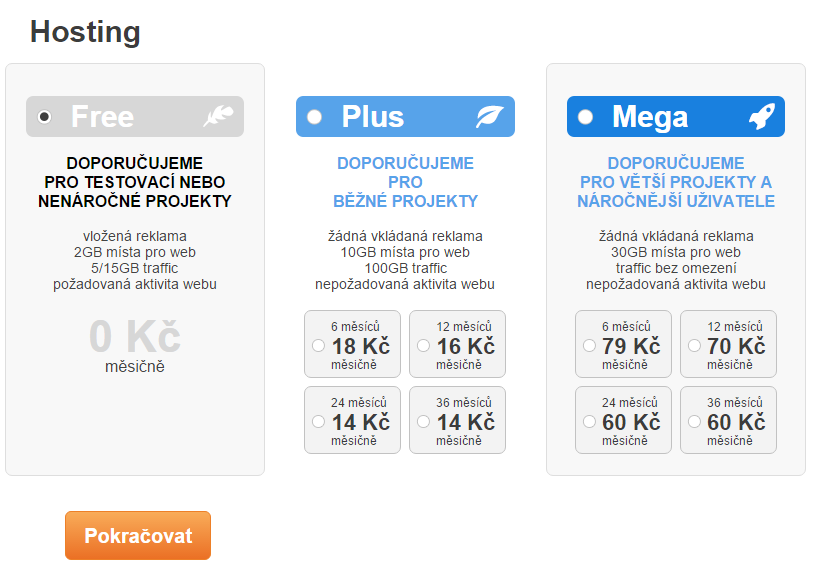Click the 0 Kč měsíčně price text
821x575 pixels.
click(x=135, y=346)
